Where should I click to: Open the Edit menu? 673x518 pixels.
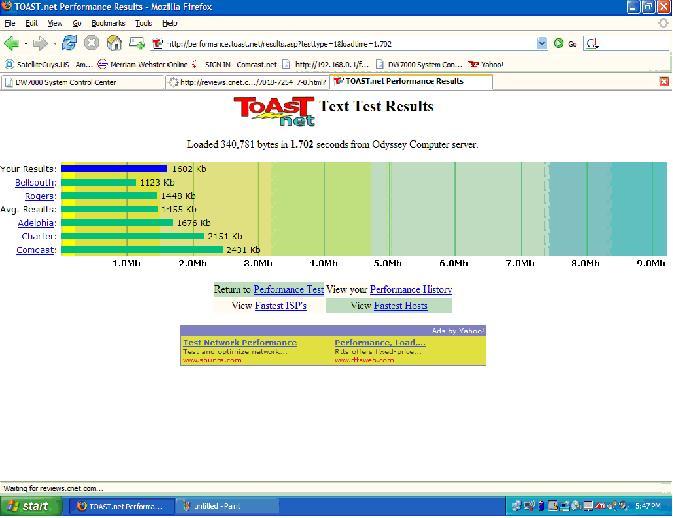pyautogui.click(x=31, y=23)
